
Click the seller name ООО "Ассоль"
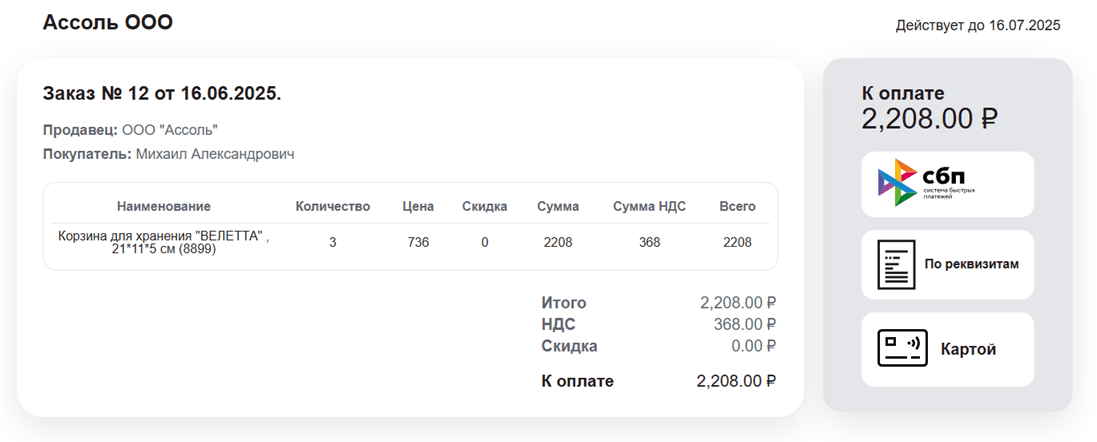click(170, 130)
